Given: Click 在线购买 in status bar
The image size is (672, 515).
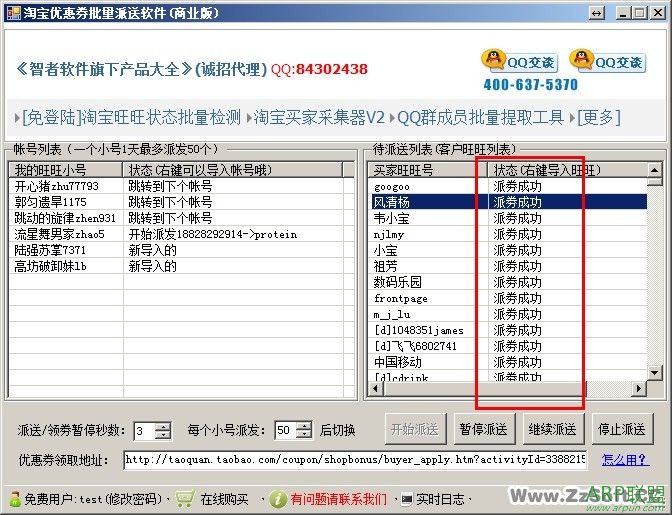Looking at the screenshot, I should [224, 499].
